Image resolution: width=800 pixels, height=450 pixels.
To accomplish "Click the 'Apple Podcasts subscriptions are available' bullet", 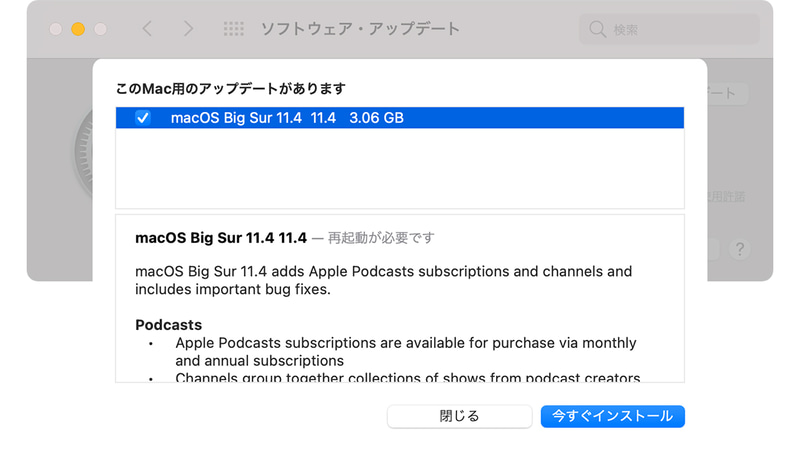I will [x=406, y=352].
